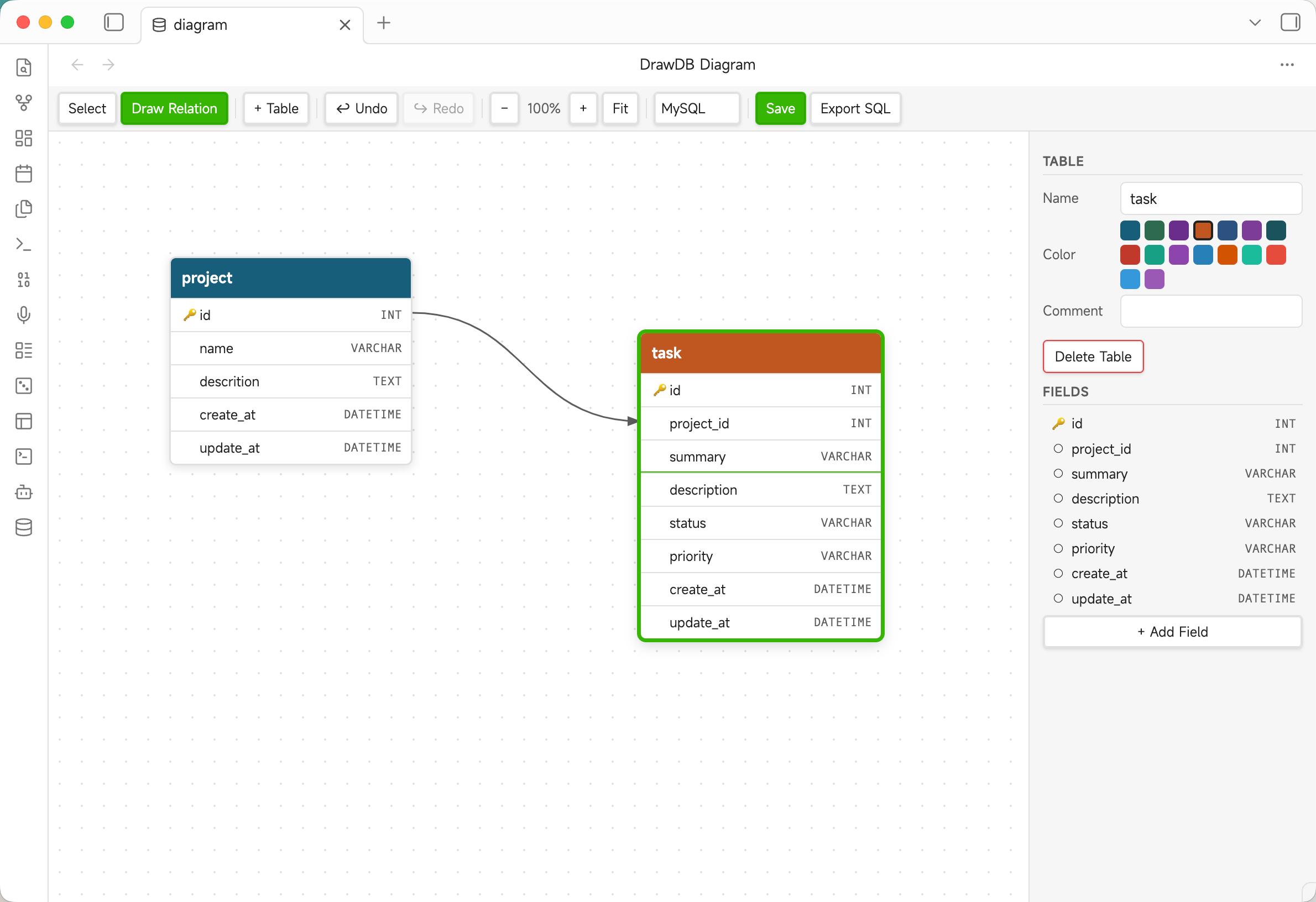Screen dimensions: 1316x902
Task: Open the MySQL dialect dropdown
Action: coord(697,108)
